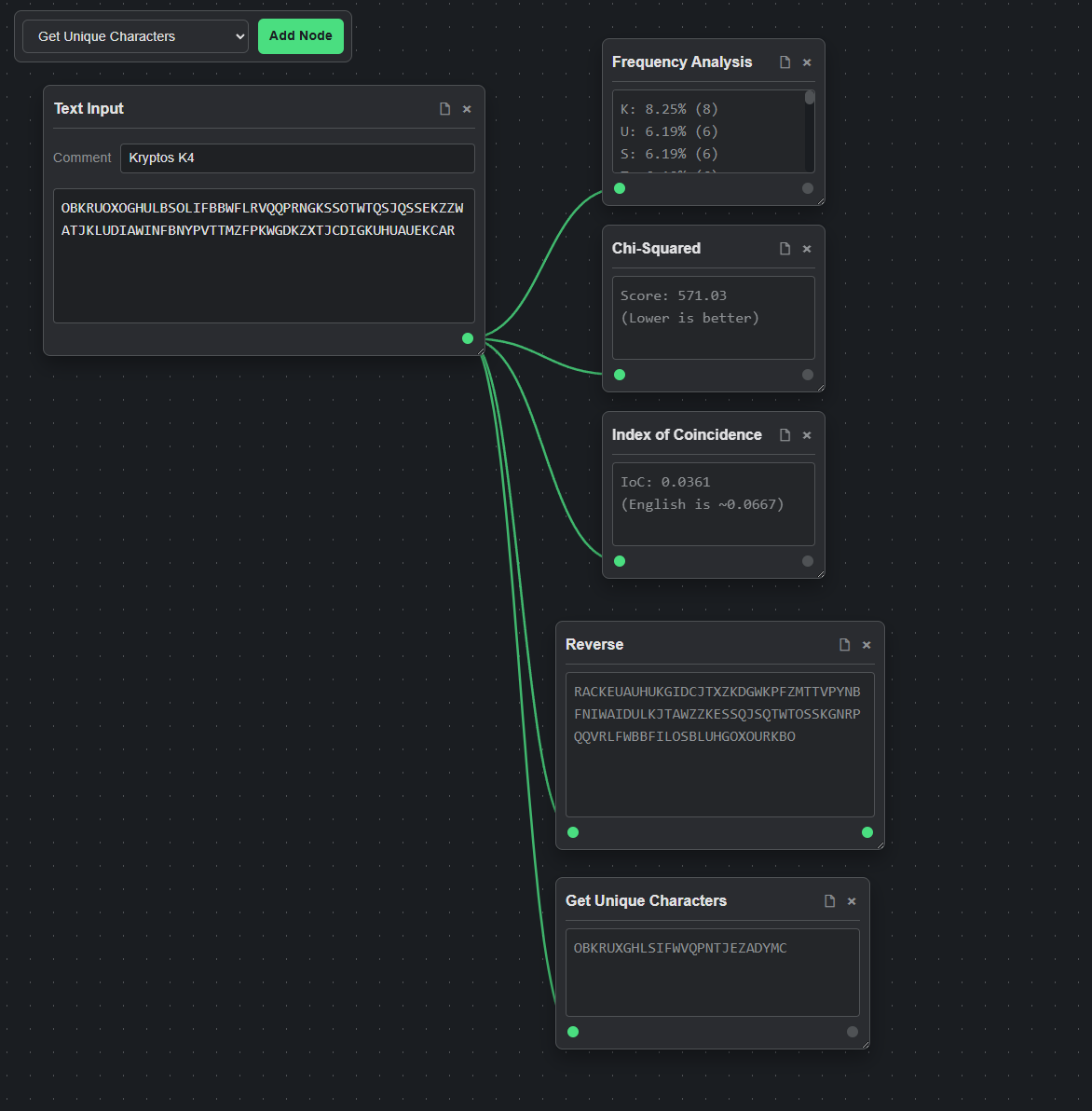Close the Frequency Analysis node
Image resolution: width=1092 pixels, height=1111 pixels.
pyautogui.click(x=806, y=62)
